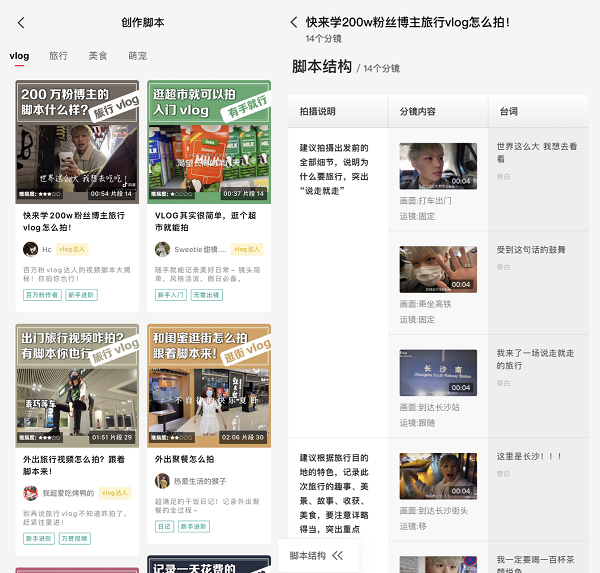600x573 pixels.
Task: Open the title VLOG其实很简单，逛个超市就能拍
Action: point(205,221)
